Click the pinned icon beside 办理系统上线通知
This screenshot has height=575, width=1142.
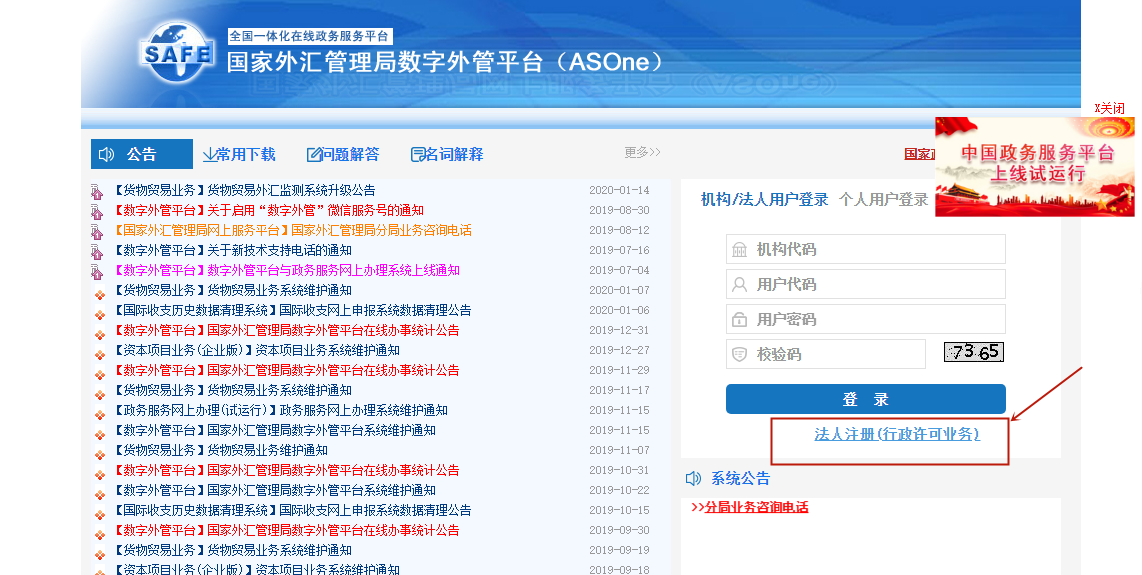tap(97, 273)
